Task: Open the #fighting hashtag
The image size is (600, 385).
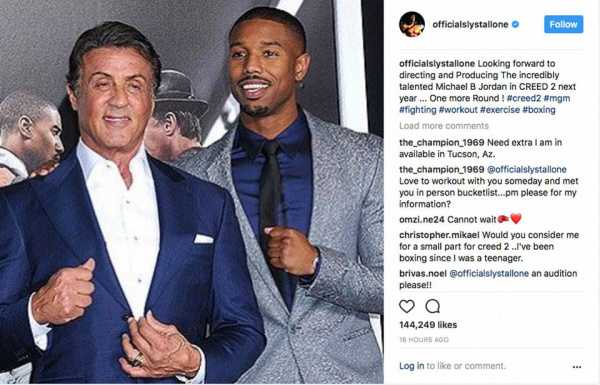Action: tap(417, 110)
